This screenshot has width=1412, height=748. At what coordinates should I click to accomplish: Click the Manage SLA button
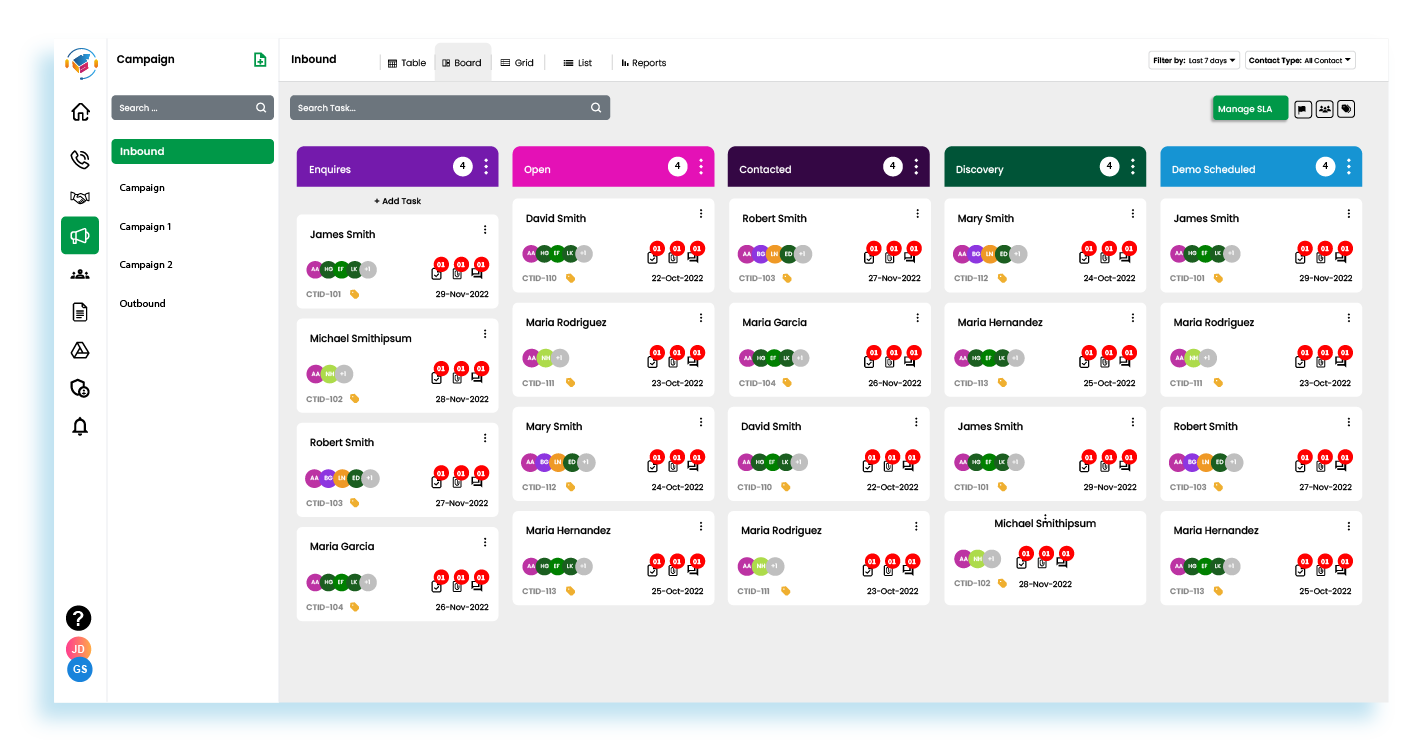1249,108
